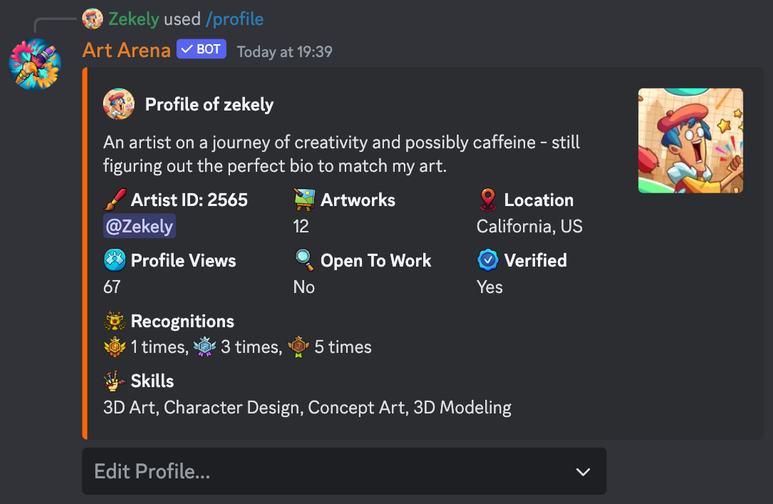The width and height of the screenshot is (773, 504).
Task: Click the Art Arena bot username
Action: point(126,50)
